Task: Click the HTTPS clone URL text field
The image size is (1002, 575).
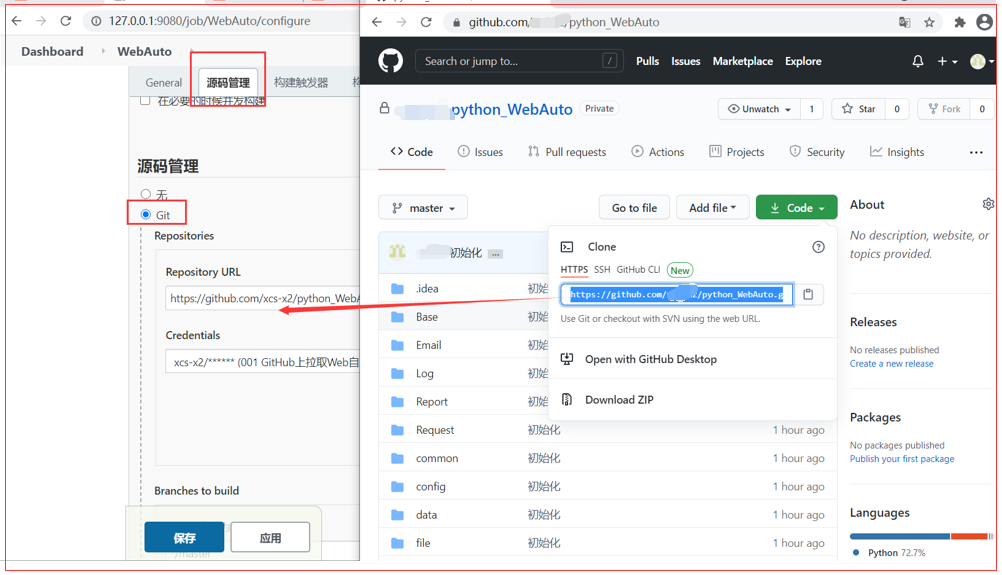Action: tap(677, 295)
